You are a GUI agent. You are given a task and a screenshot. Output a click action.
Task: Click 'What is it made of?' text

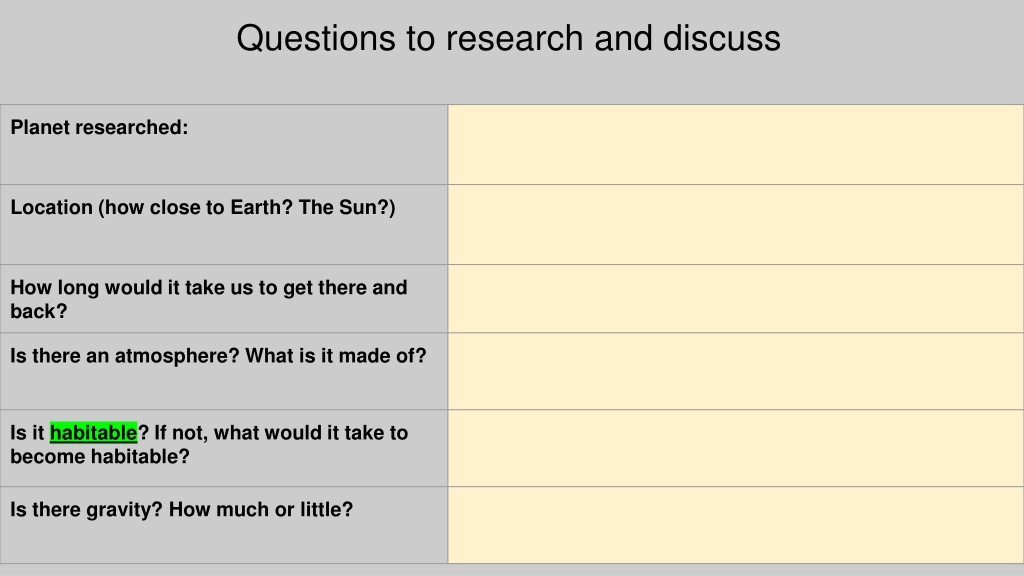tap(336, 356)
